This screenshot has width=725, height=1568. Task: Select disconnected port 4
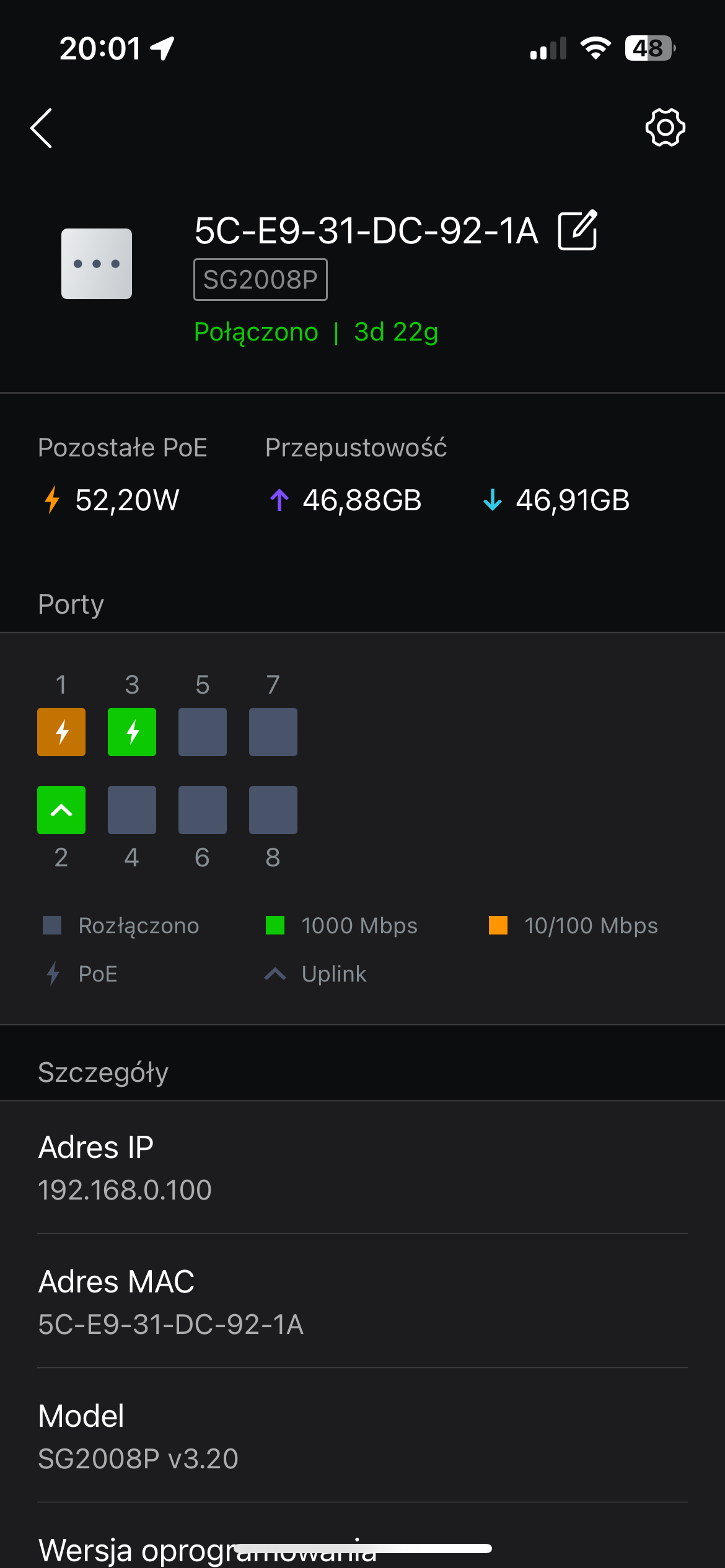click(132, 810)
